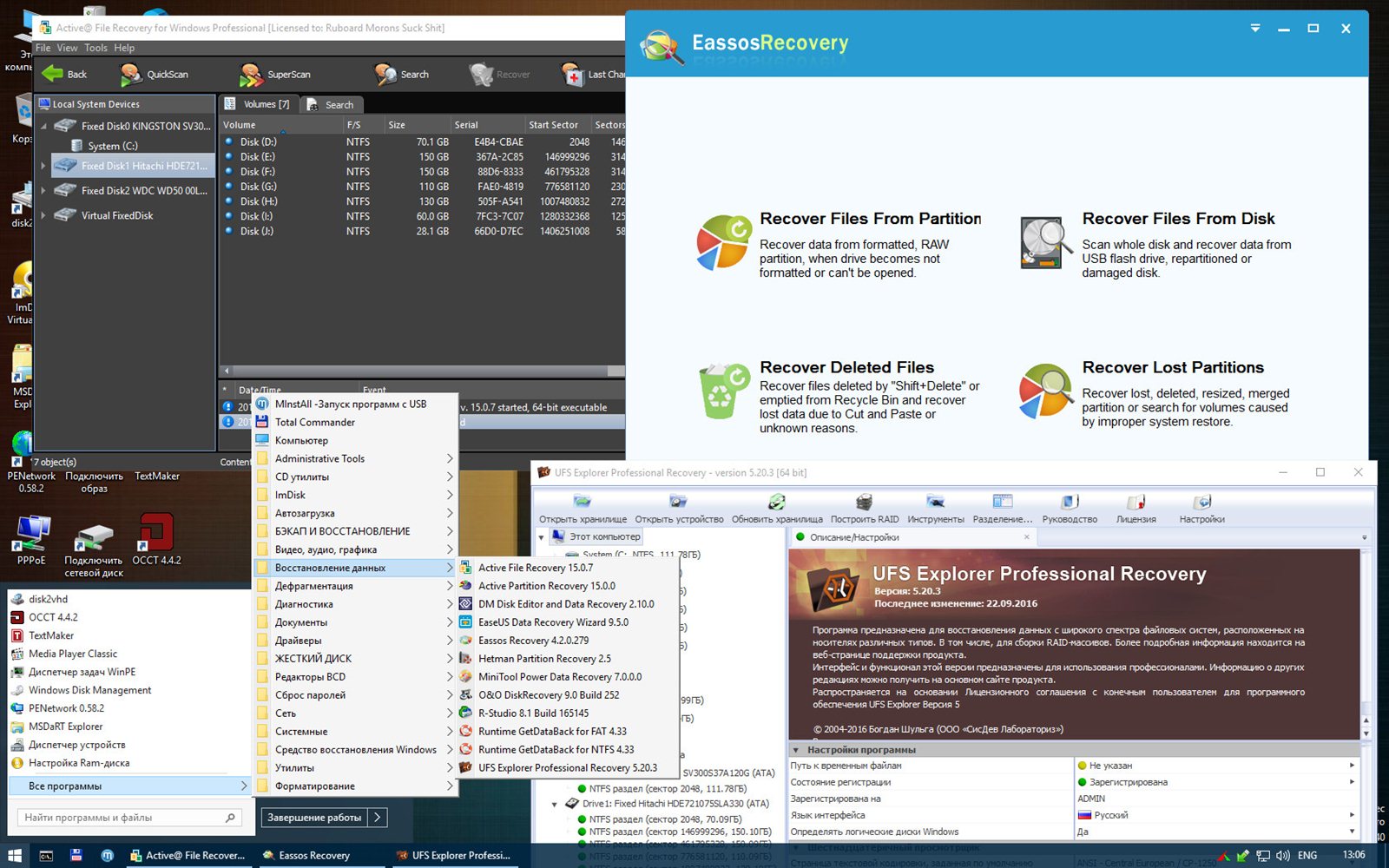Viewport: 1389px width, 868px height.
Task: Expand Fixed Disk2 WDC tree node
Action: [43, 190]
